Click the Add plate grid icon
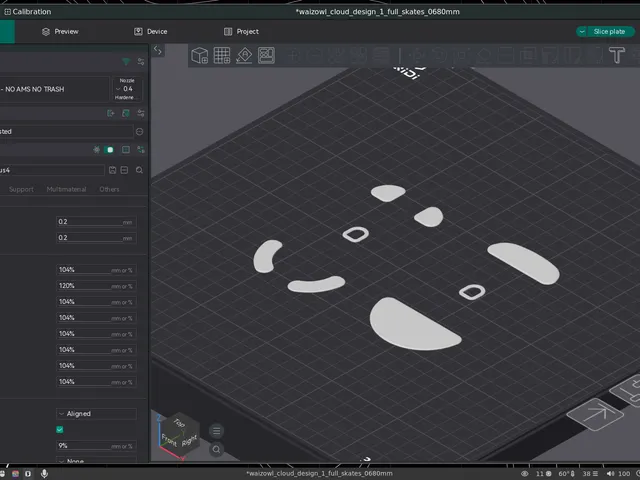Screen dimensions: 640x480 click(222, 56)
